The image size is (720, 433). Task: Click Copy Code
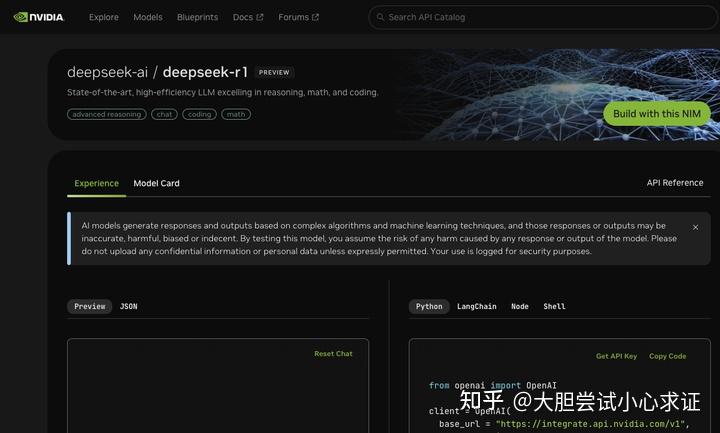point(668,356)
